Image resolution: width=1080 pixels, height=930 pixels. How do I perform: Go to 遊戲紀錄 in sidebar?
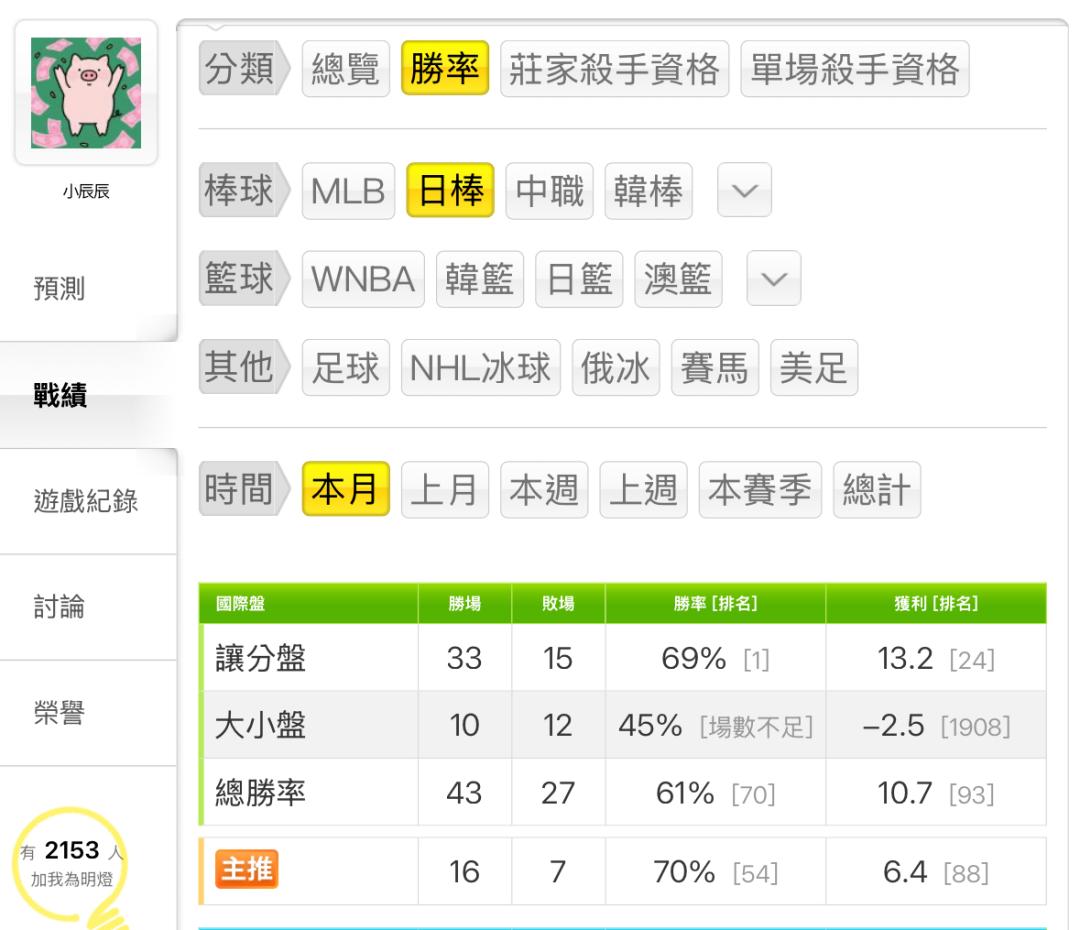pos(86,501)
